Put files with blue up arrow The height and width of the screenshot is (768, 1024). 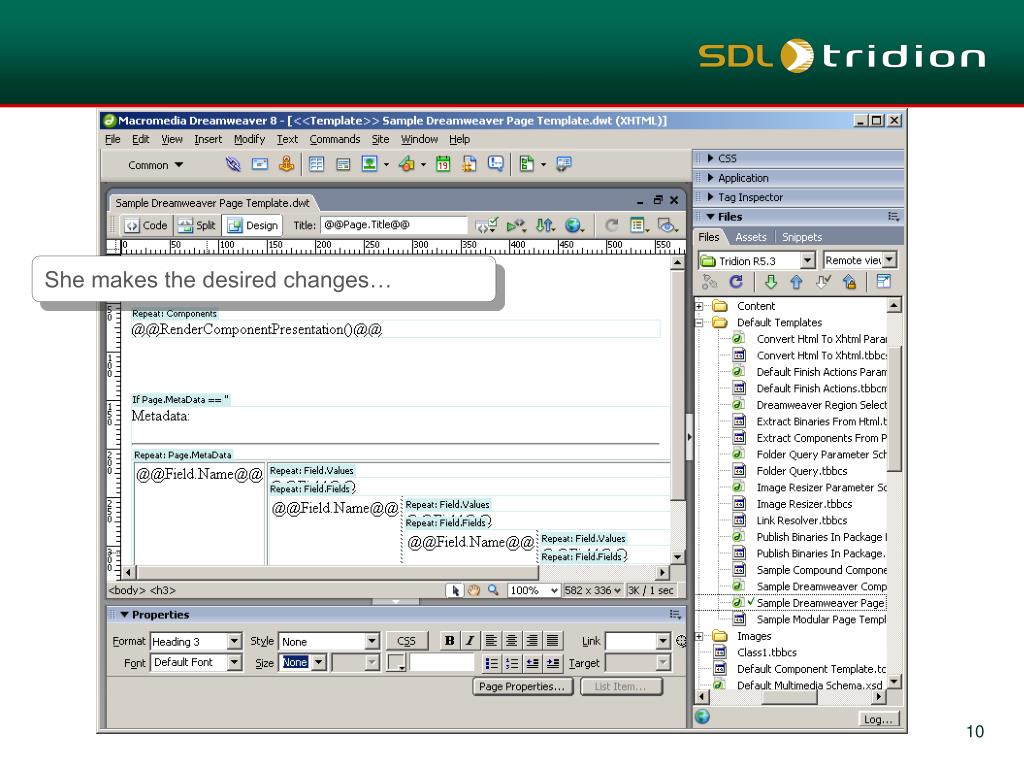(x=796, y=281)
